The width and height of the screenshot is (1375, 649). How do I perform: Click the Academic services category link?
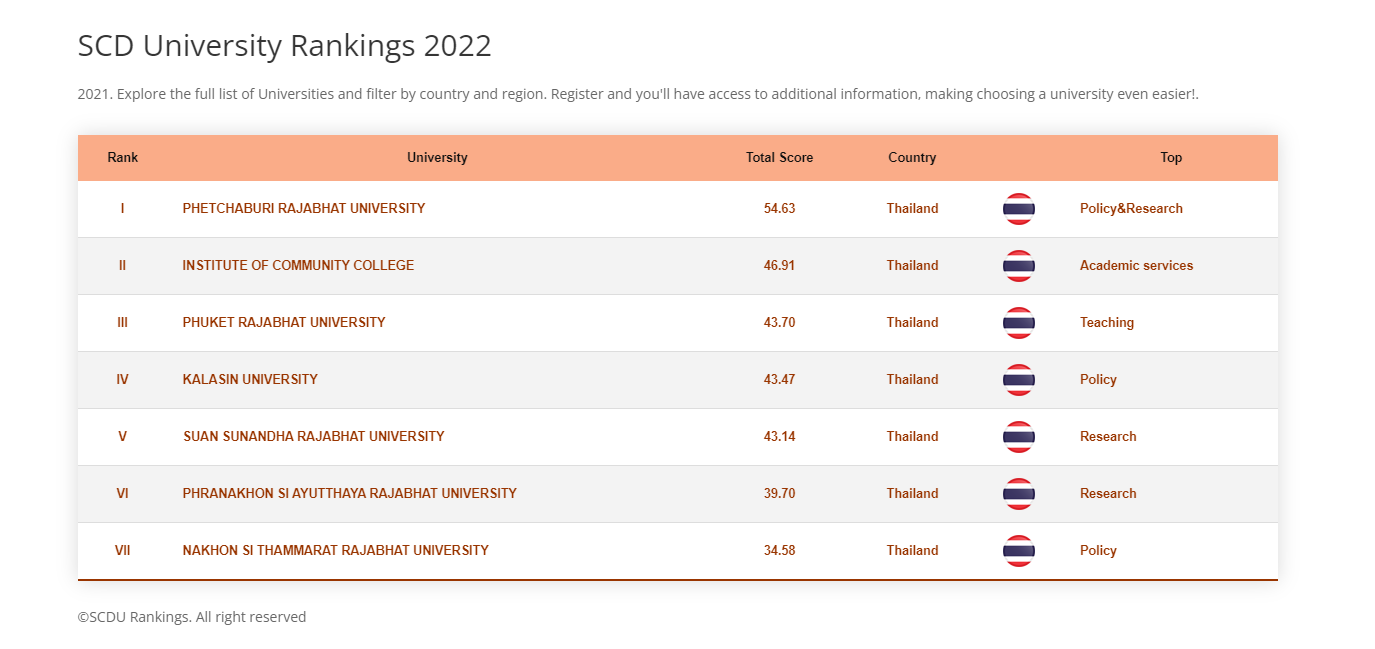click(1136, 266)
